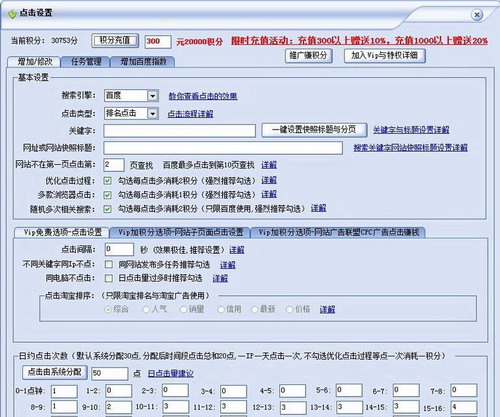
Task: Open the 关键字与标题设置详解 link
Action: click(411, 130)
